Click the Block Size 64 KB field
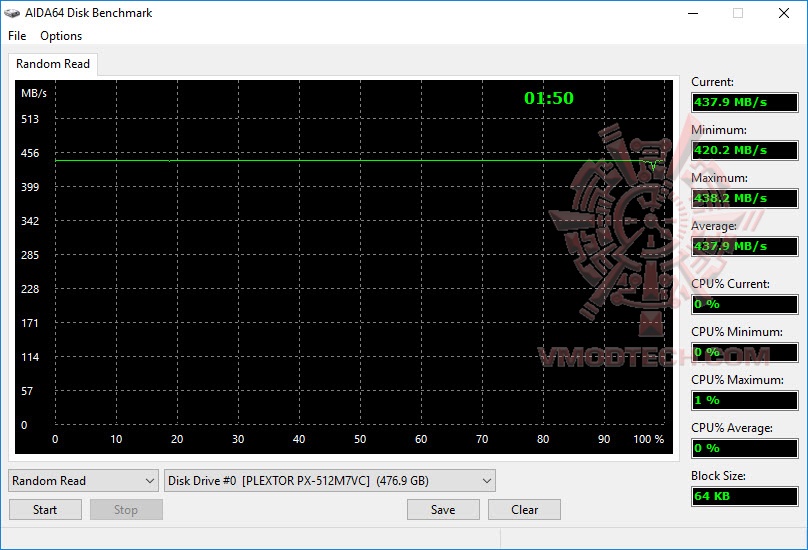 pos(745,496)
